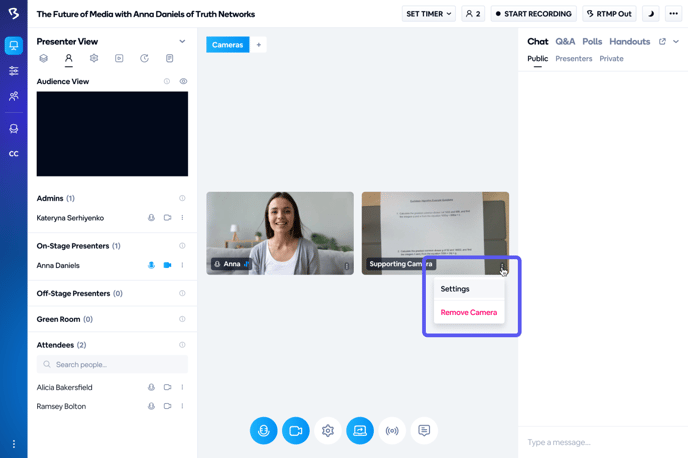Click the Type a message field
The image size is (688, 458).
point(603,442)
